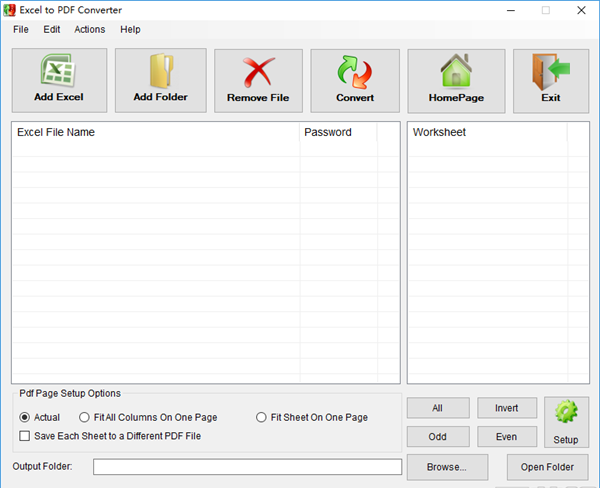This screenshot has height=488, width=600.
Task: Select the Actual radio option
Action: pos(25,417)
